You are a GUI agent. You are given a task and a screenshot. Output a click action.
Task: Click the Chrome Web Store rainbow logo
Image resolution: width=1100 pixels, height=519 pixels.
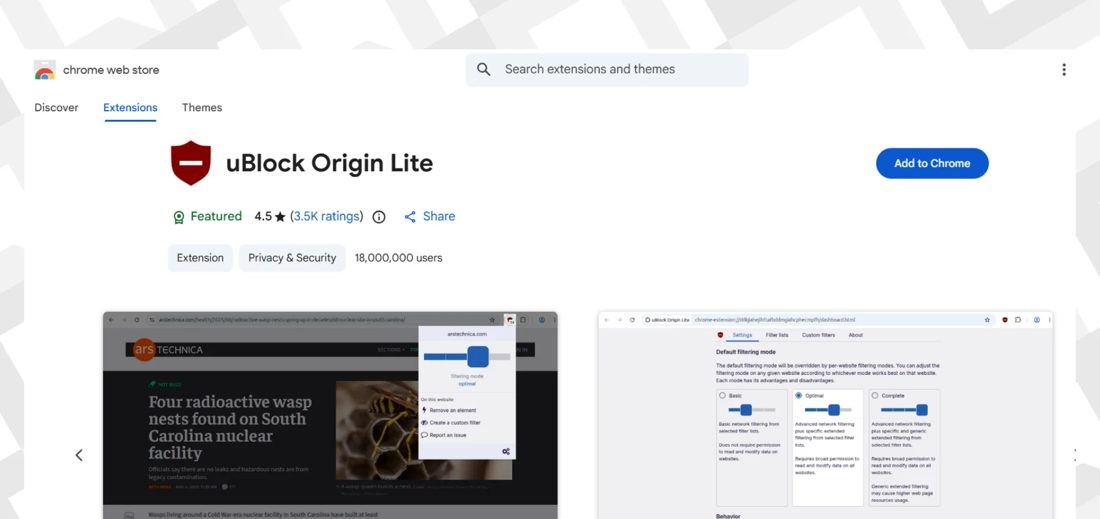[45, 70]
